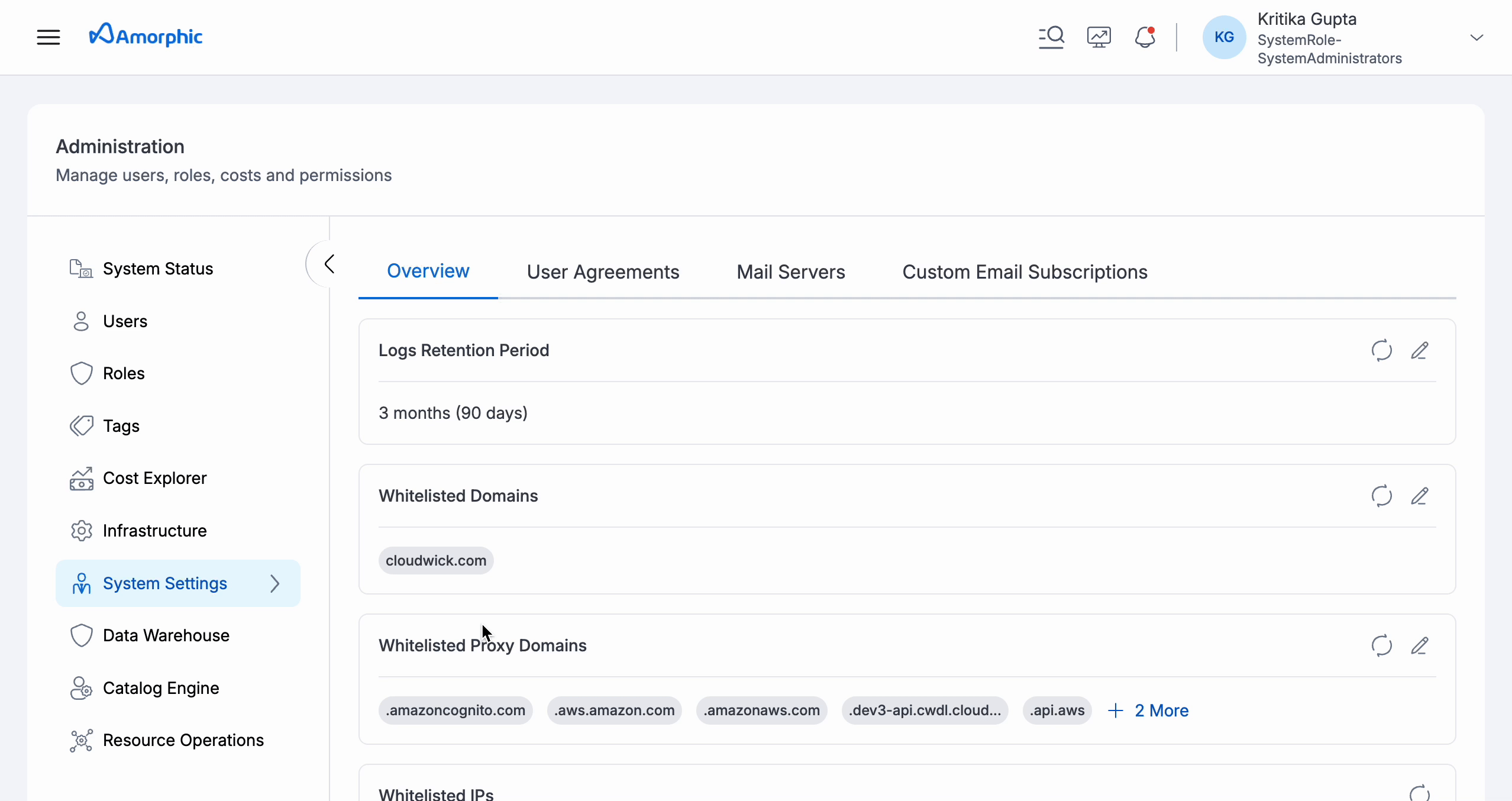Viewport: 1512px width, 801px height.
Task: Open the System Status section
Action: click(158, 269)
